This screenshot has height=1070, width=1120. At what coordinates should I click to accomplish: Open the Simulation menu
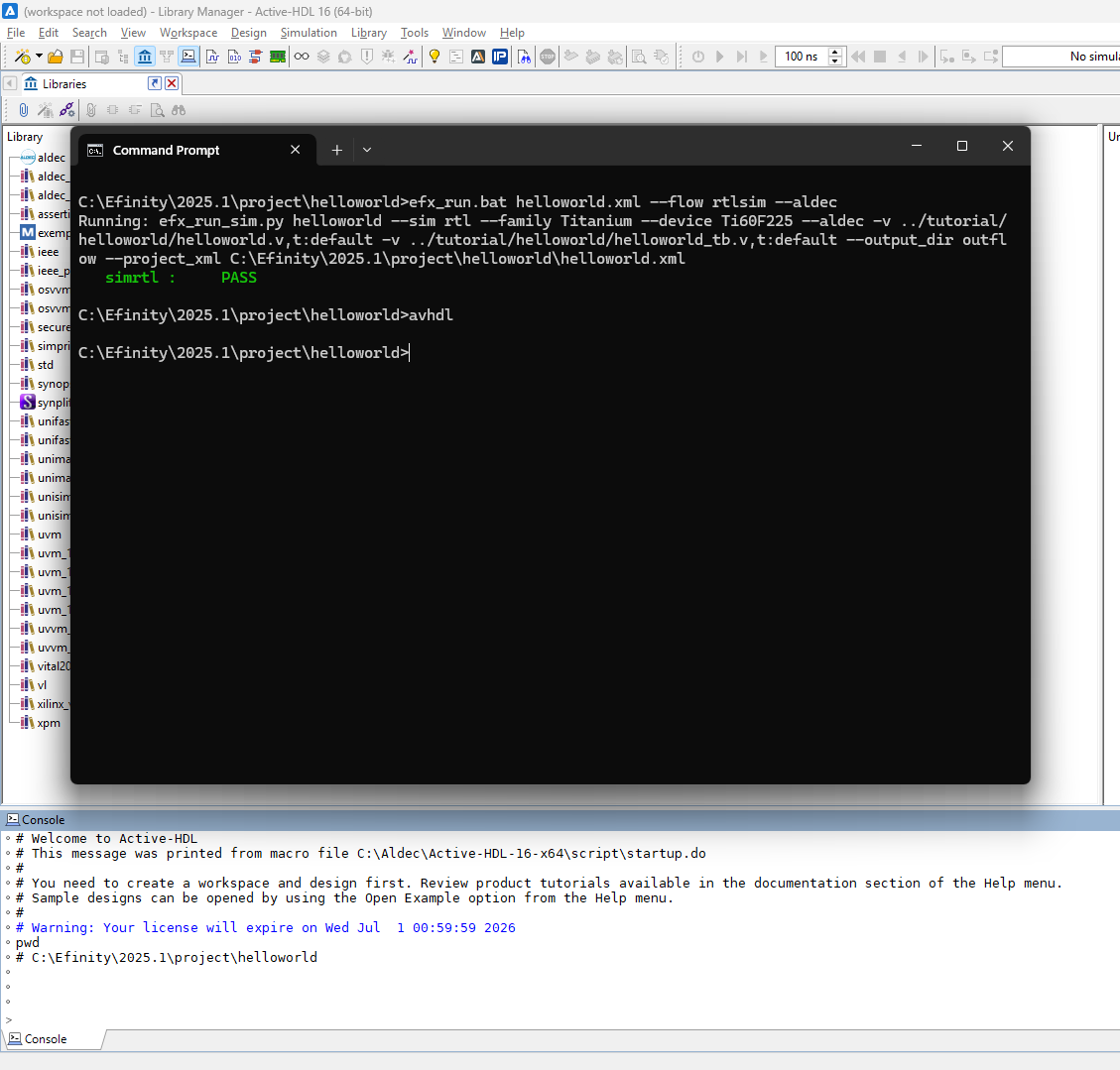point(309,33)
